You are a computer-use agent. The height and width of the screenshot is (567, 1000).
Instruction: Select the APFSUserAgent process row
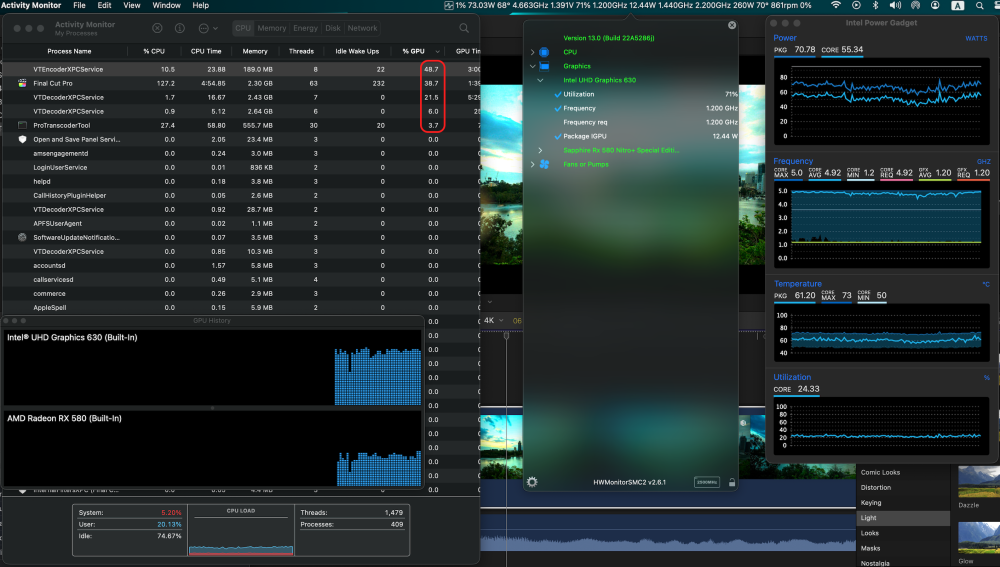(x=241, y=223)
